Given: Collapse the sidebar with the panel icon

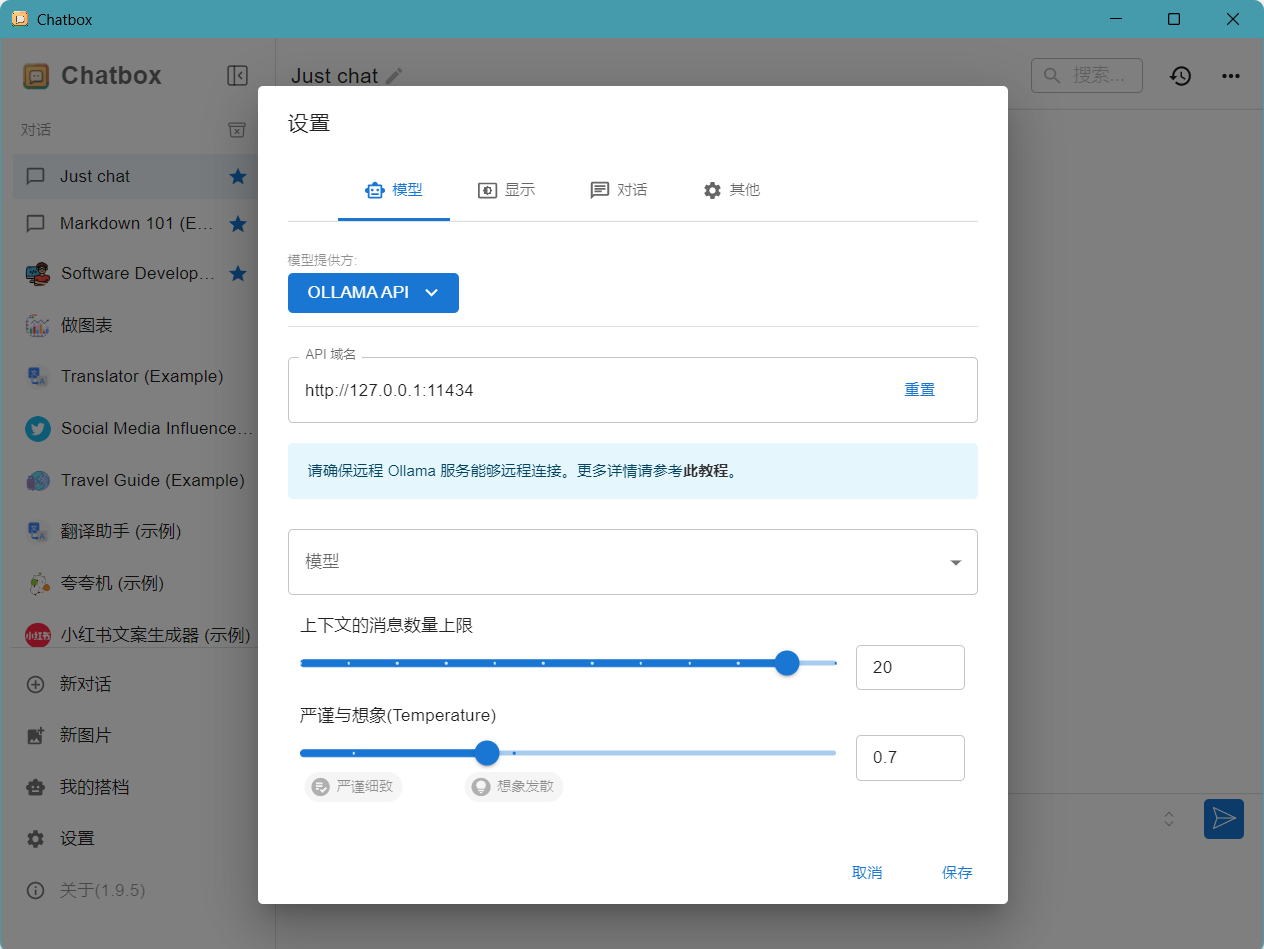Looking at the screenshot, I should pyautogui.click(x=237, y=76).
